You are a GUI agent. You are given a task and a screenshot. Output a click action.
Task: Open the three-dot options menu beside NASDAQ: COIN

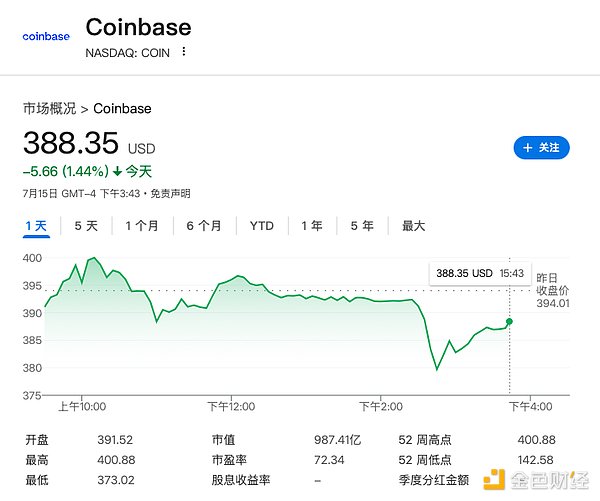pyautogui.click(x=184, y=52)
